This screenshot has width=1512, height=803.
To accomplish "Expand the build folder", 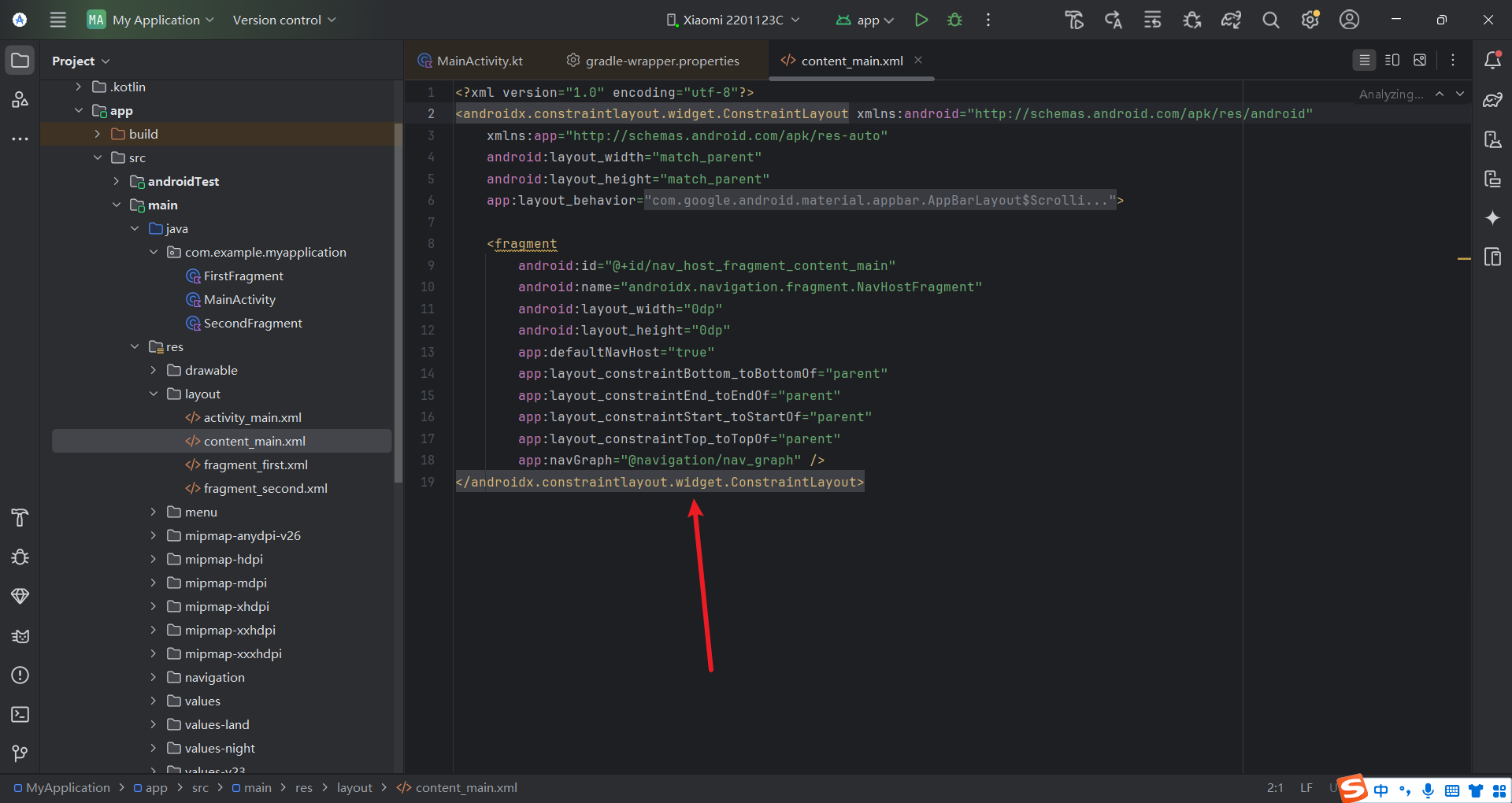I will tap(97, 134).
